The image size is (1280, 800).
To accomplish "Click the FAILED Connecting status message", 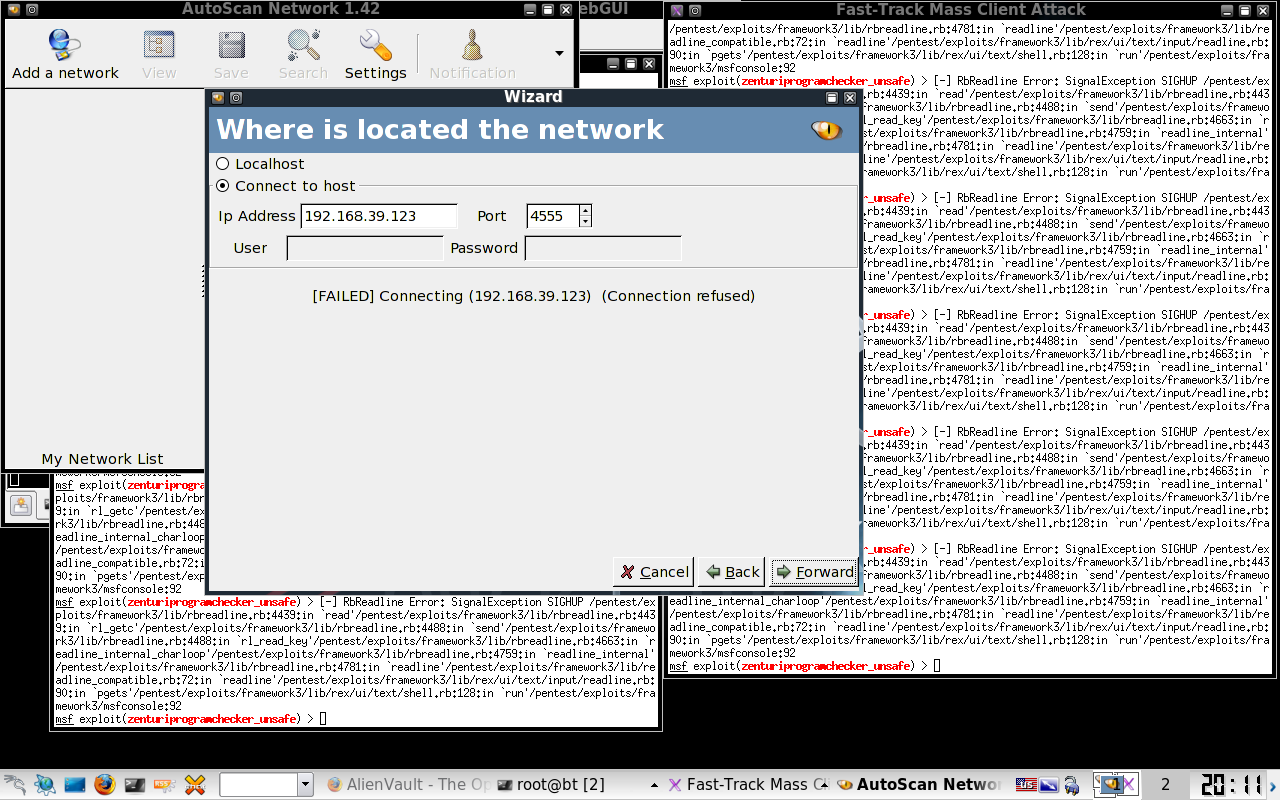I will tap(533, 296).
